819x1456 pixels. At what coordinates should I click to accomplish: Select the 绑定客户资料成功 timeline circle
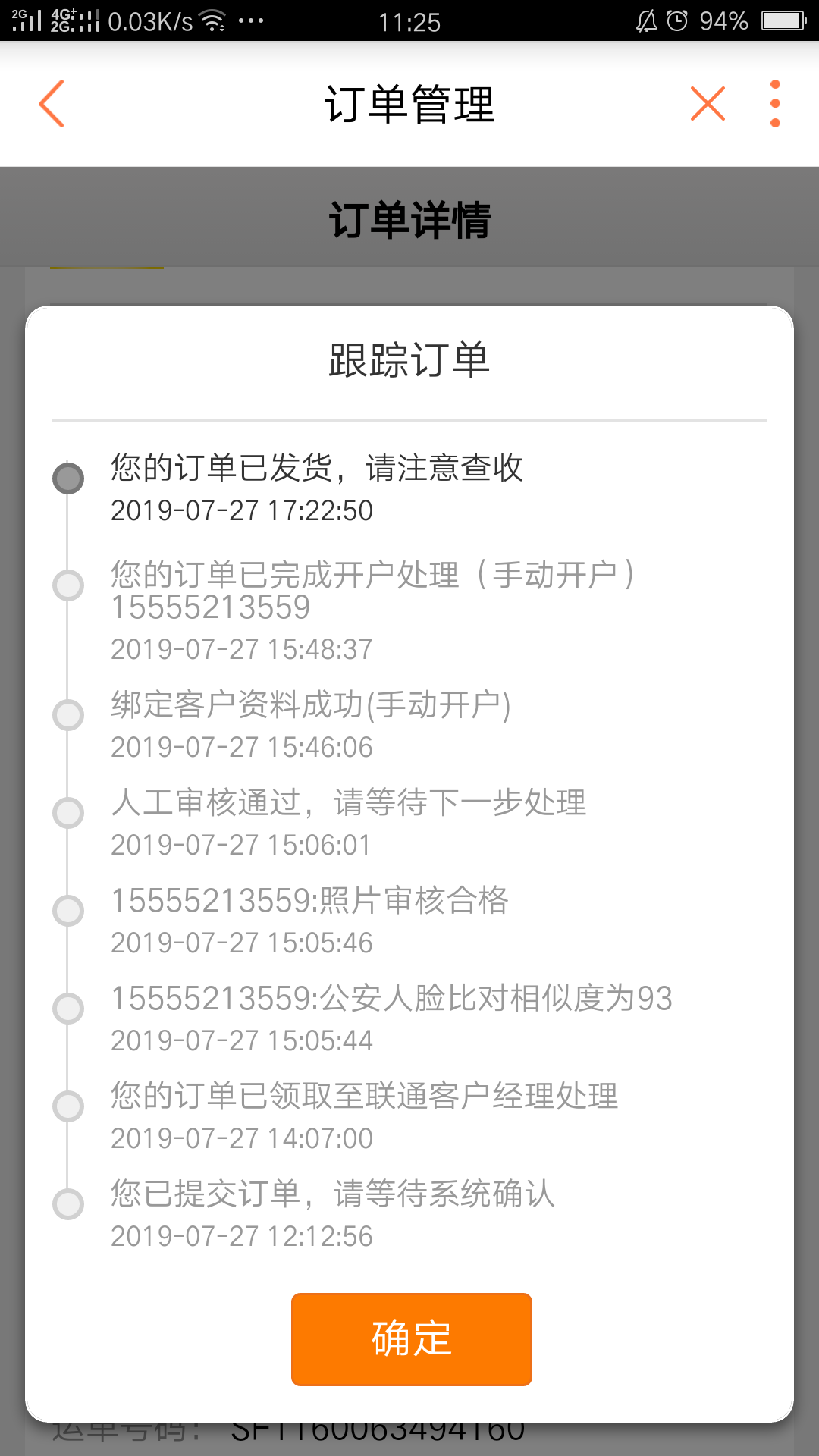click(x=68, y=715)
